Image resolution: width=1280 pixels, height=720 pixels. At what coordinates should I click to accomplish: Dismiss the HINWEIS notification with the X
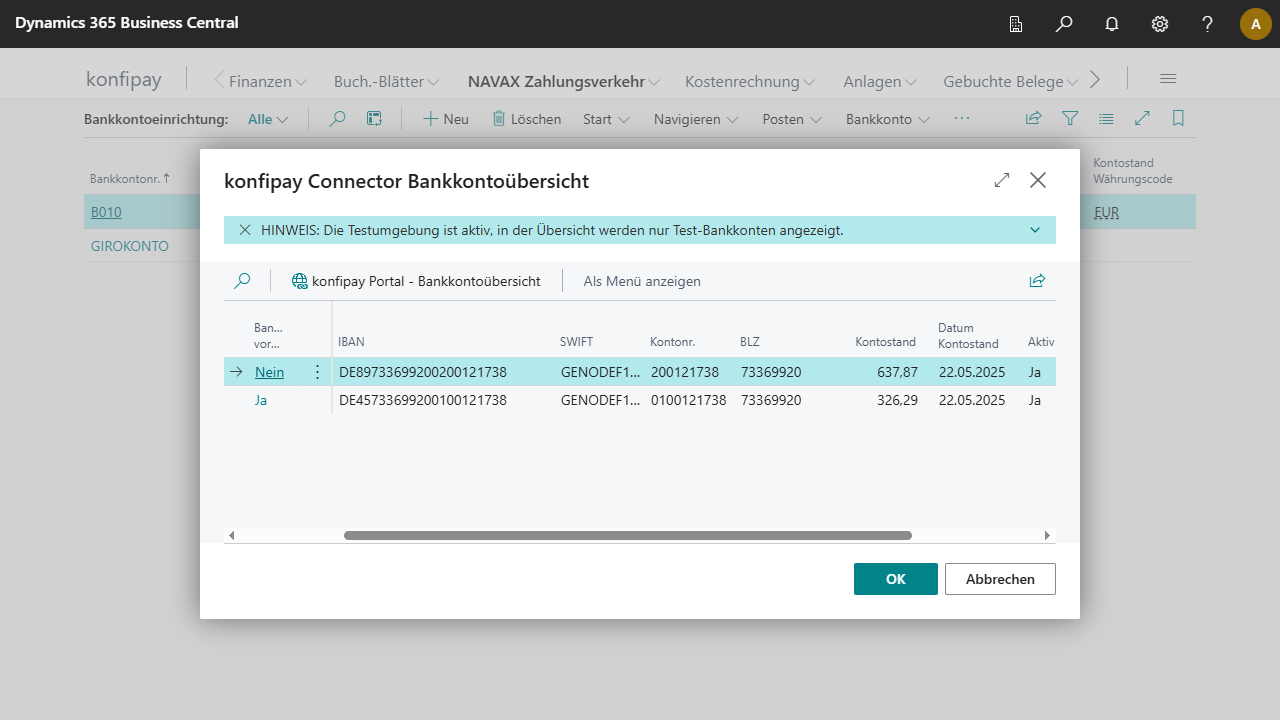click(245, 230)
